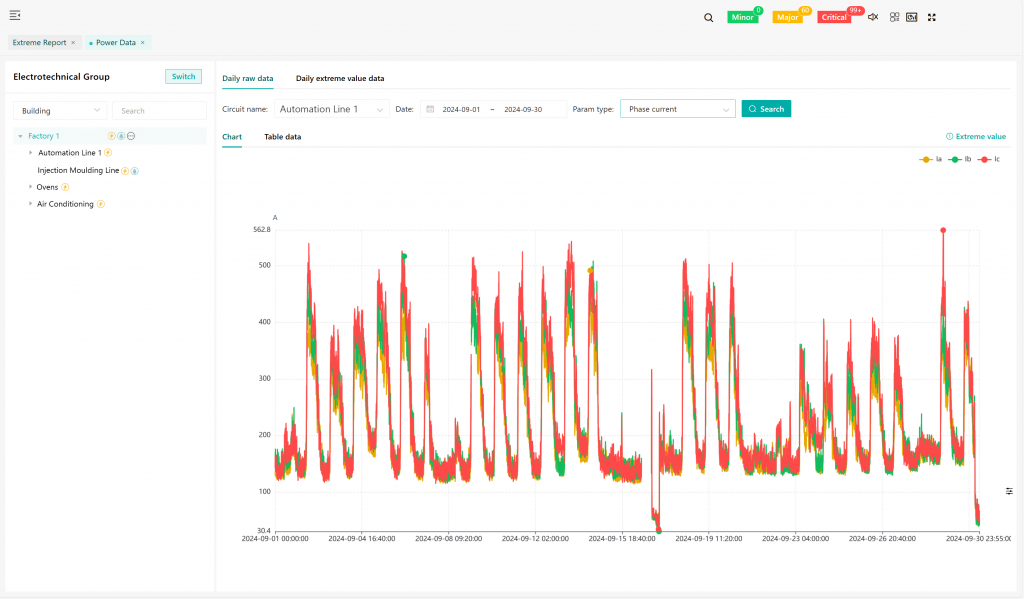1024x599 pixels.
Task: Click the teal Search button
Action: pyautogui.click(x=766, y=109)
